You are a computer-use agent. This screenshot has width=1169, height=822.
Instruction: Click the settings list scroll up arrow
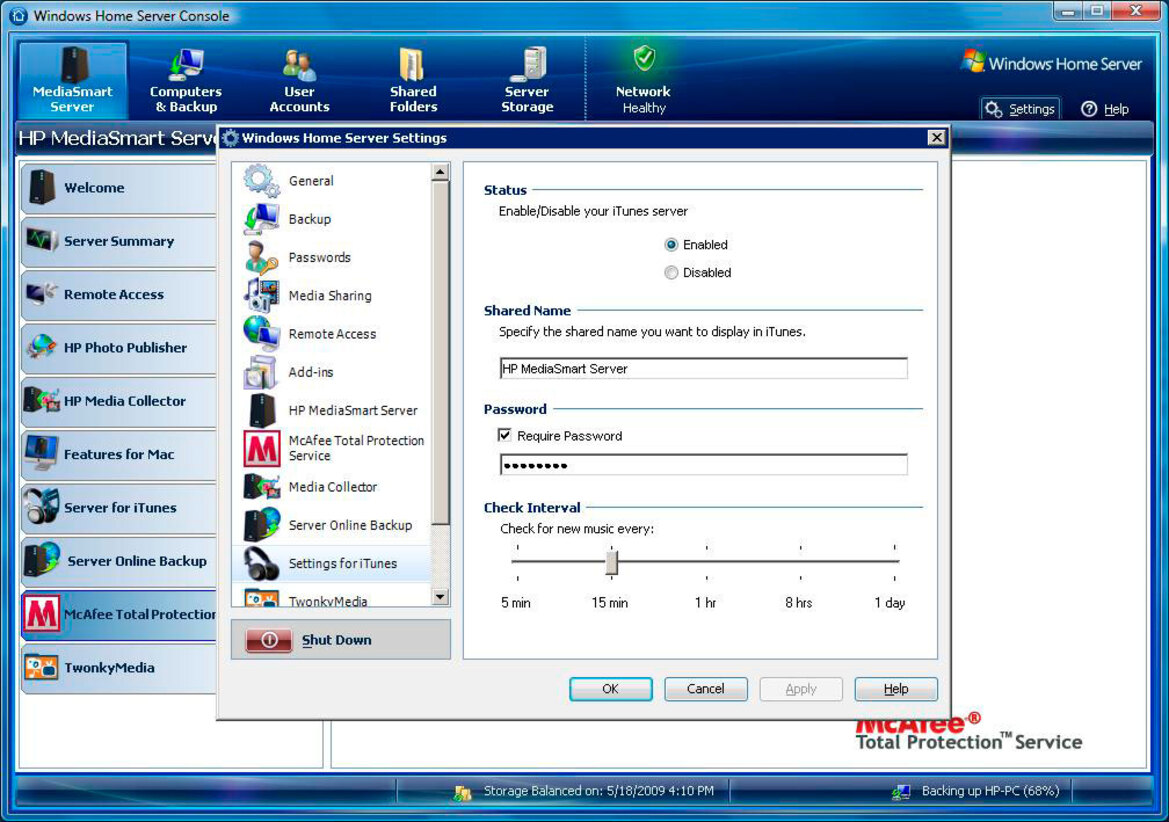440,172
